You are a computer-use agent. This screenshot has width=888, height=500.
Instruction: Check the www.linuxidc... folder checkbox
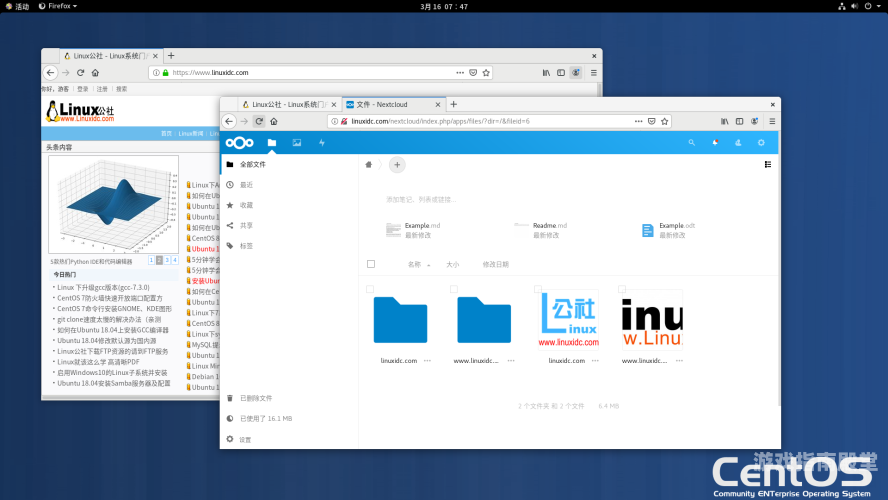coord(454,289)
